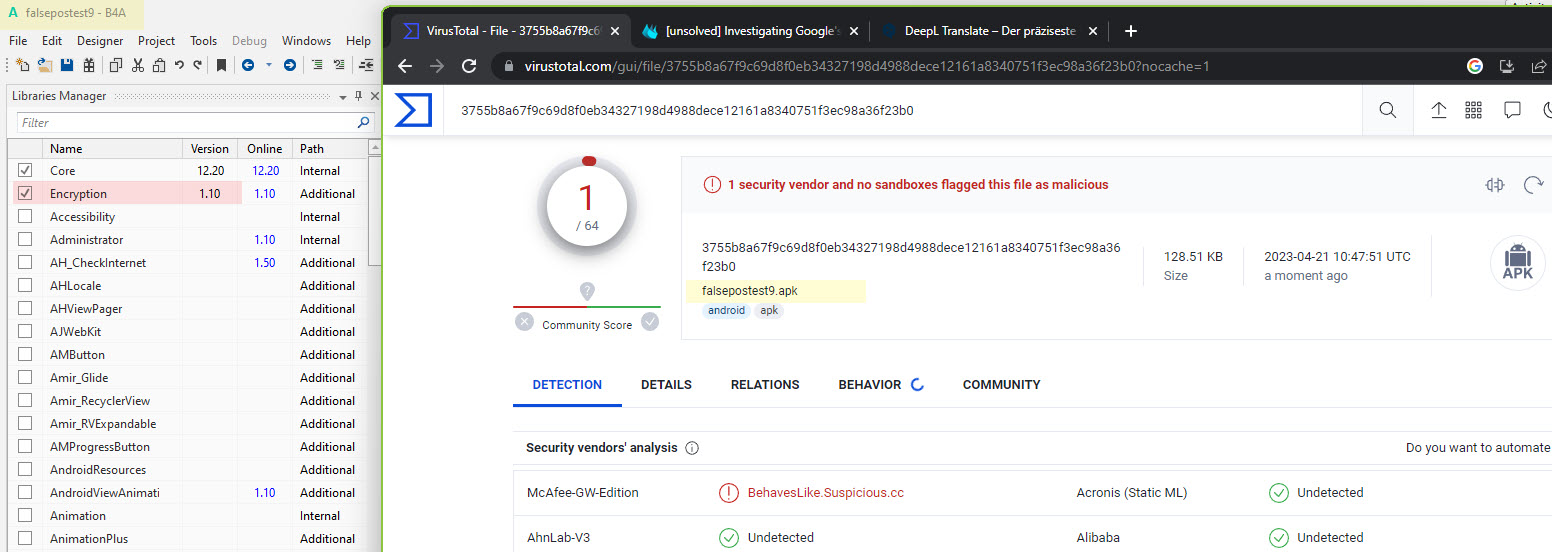
Task: Click the navigate forward blue arrow icon
Action: [x=290, y=66]
